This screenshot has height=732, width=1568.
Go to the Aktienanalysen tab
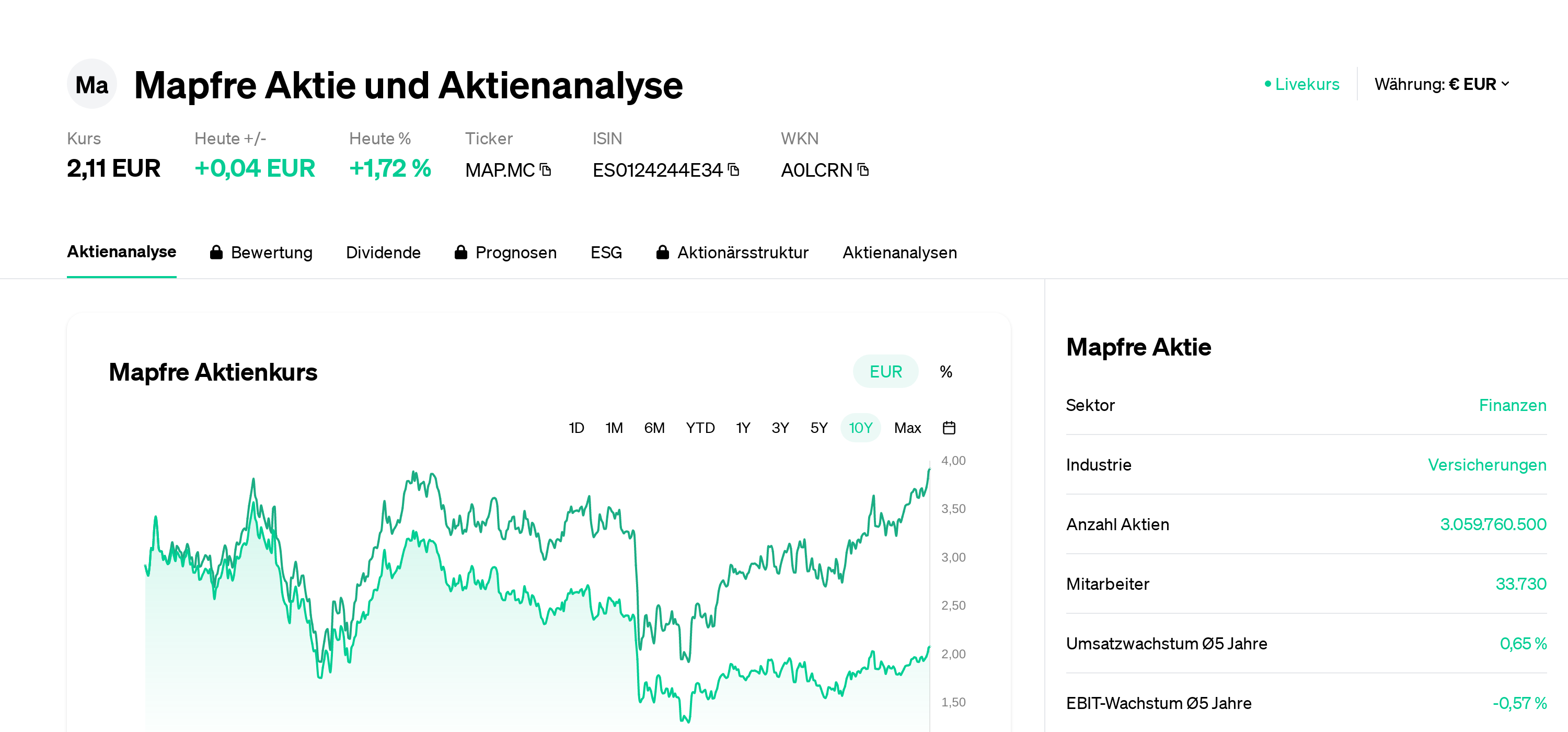pyautogui.click(x=899, y=253)
